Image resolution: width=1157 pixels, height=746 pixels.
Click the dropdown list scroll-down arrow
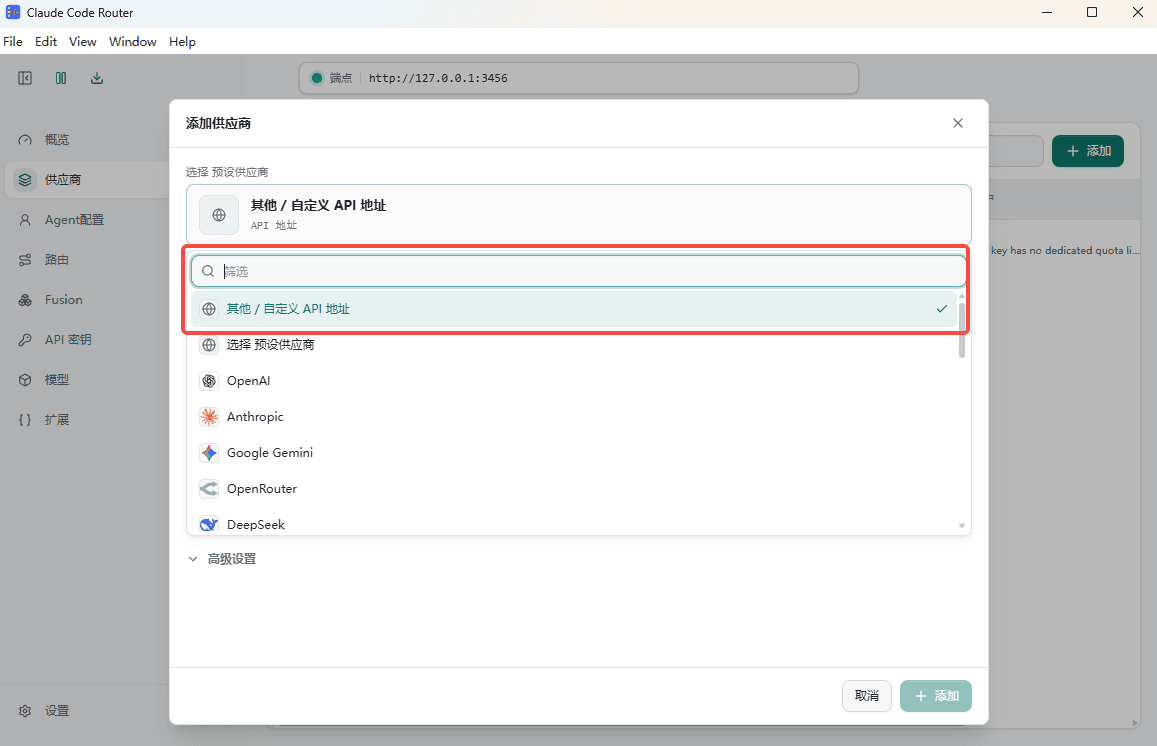coord(961,526)
